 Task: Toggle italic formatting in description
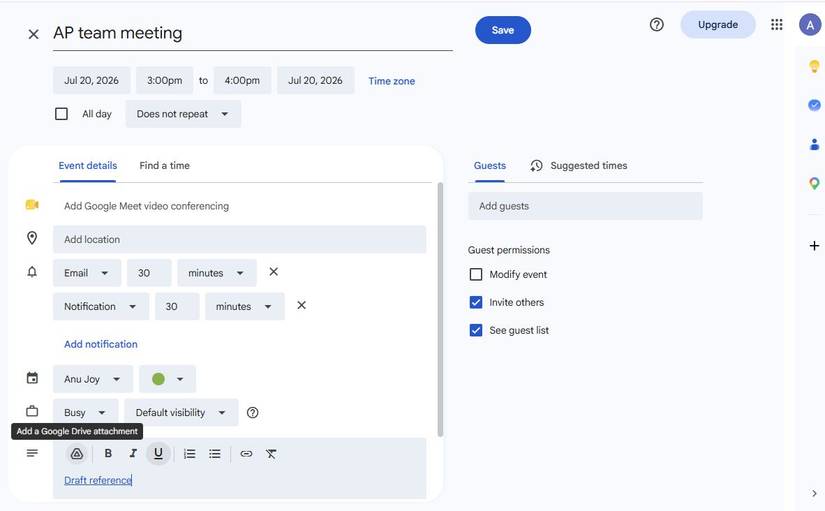tap(133, 453)
